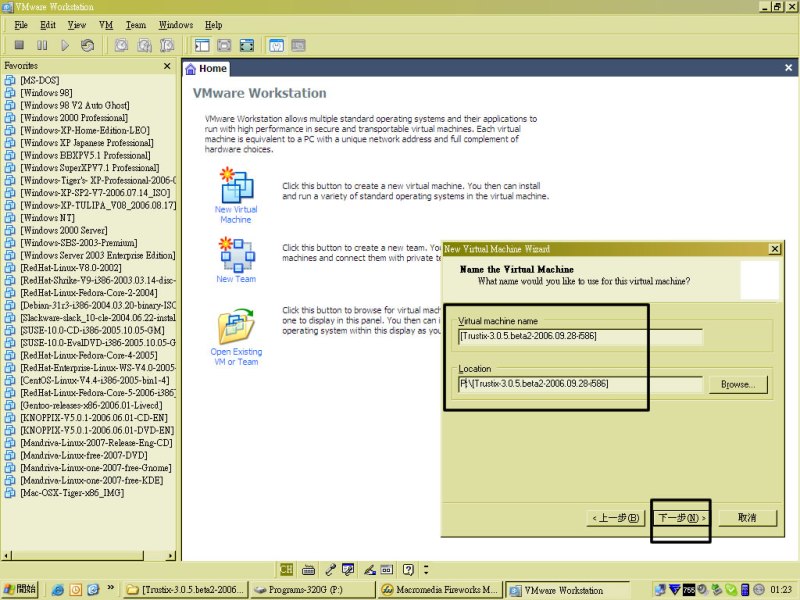The image size is (800, 600).
Task: Select [Gentoo-releases-x86-2006.01-Livecd] favorite
Action: point(91,406)
